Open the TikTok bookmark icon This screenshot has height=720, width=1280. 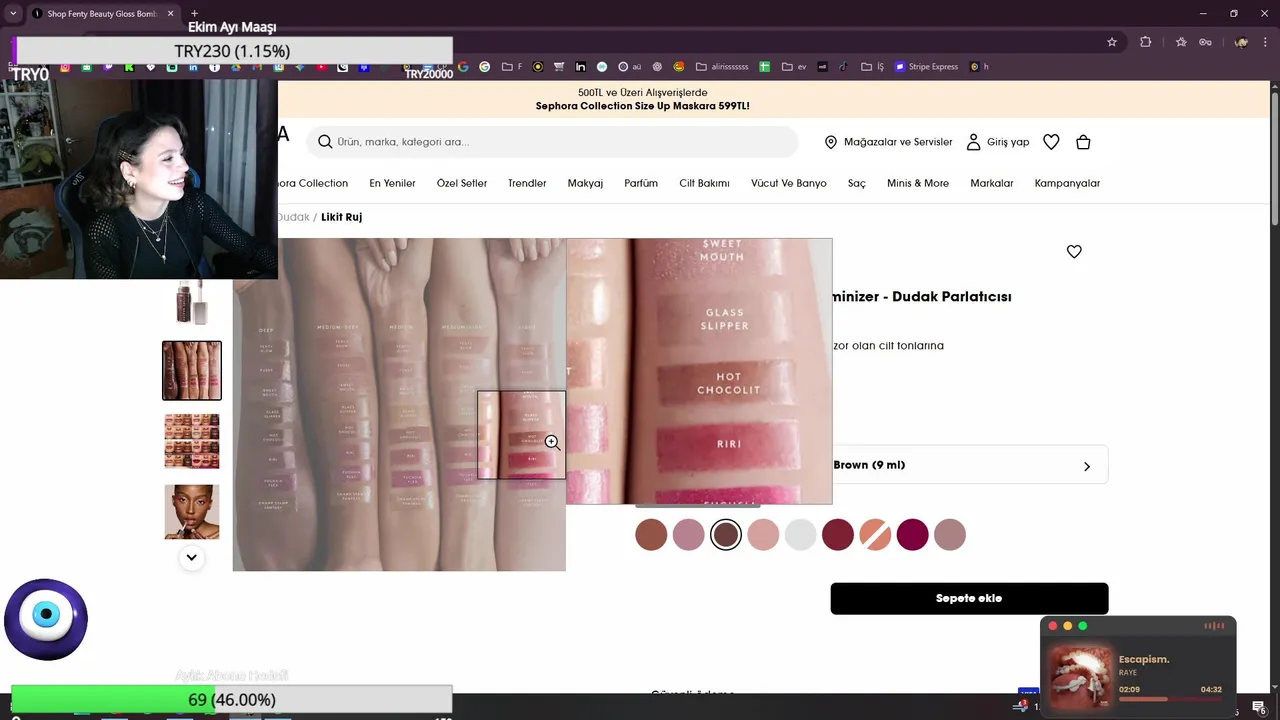pyautogui.click(x=842, y=67)
